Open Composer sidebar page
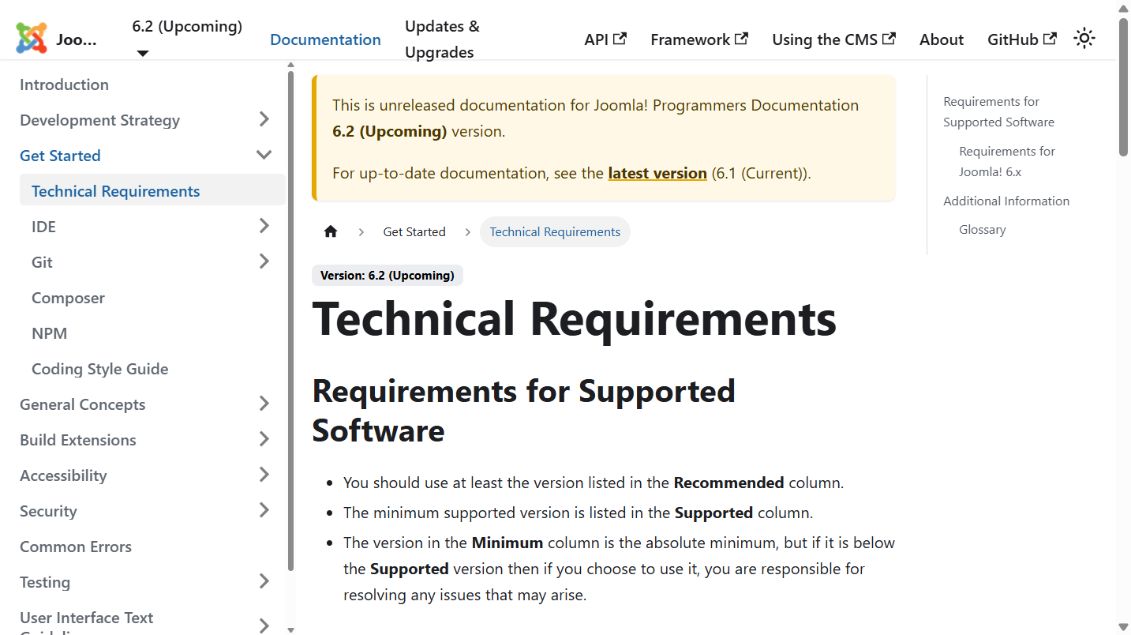1131x635 pixels. pos(68,297)
